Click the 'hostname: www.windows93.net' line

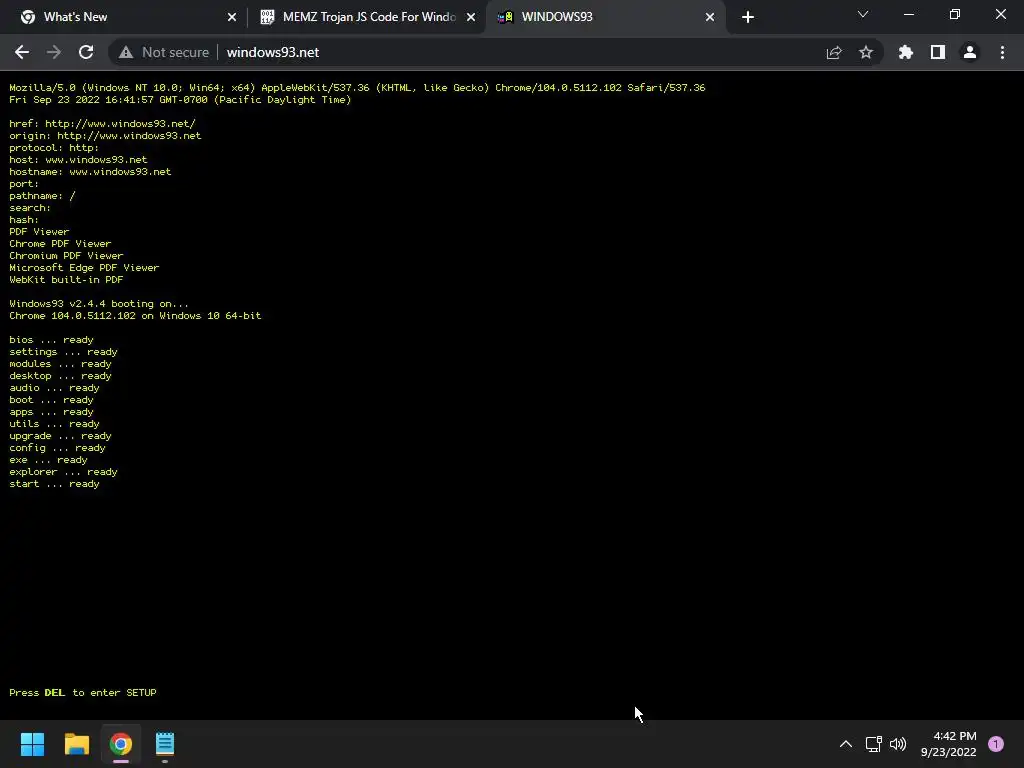coord(90,172)
